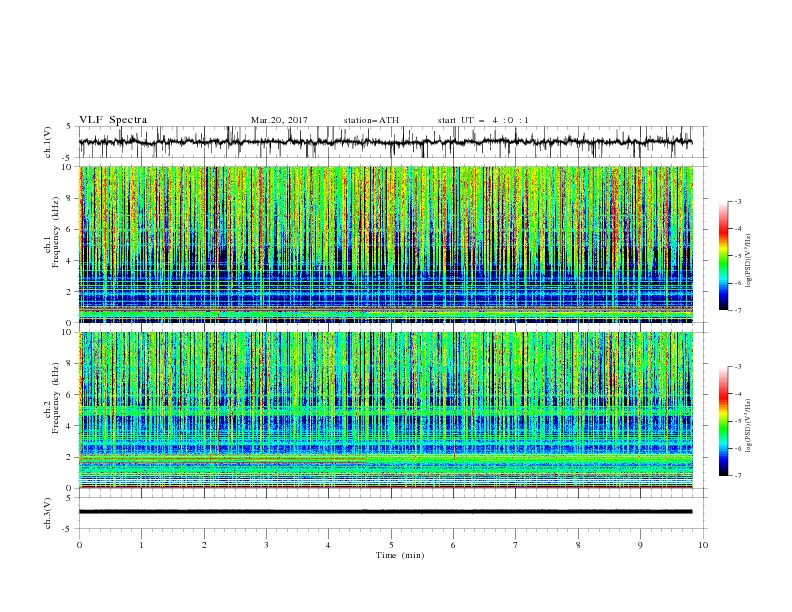Click the time axis tick label "9"
This screenshot has height=612, width=792.
click(640, 545)
